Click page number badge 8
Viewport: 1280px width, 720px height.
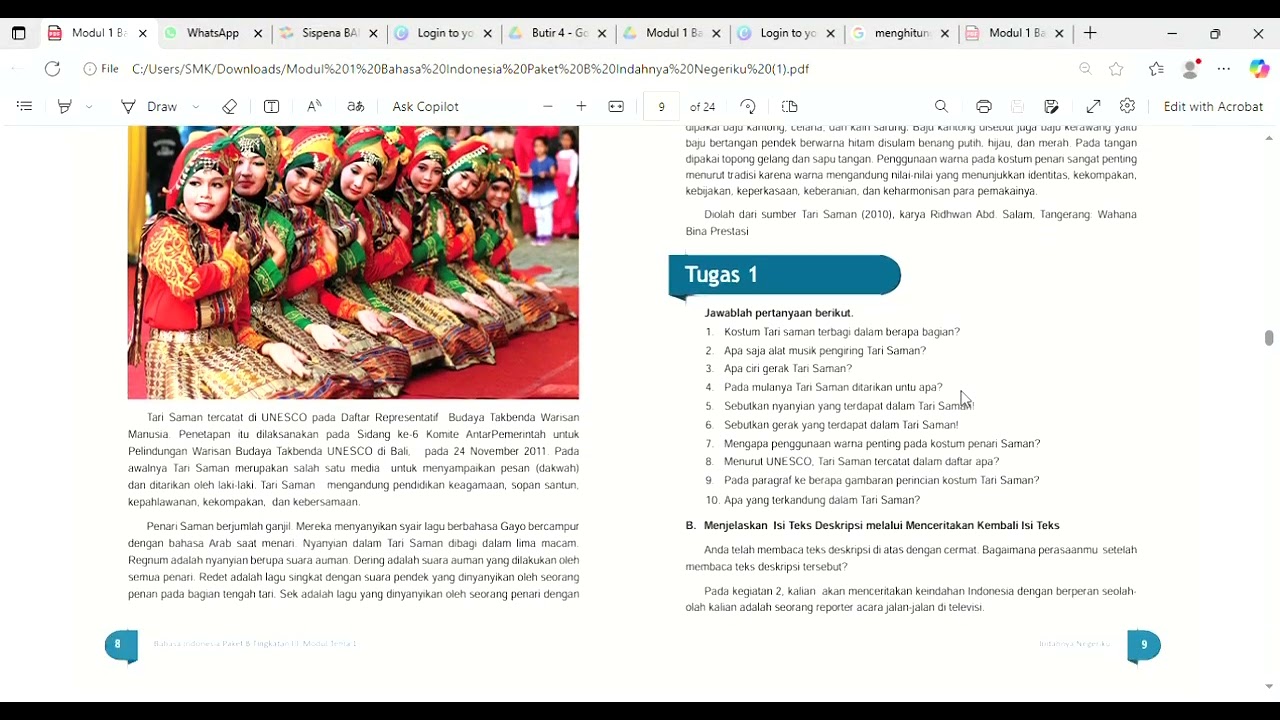coord(119,645)
